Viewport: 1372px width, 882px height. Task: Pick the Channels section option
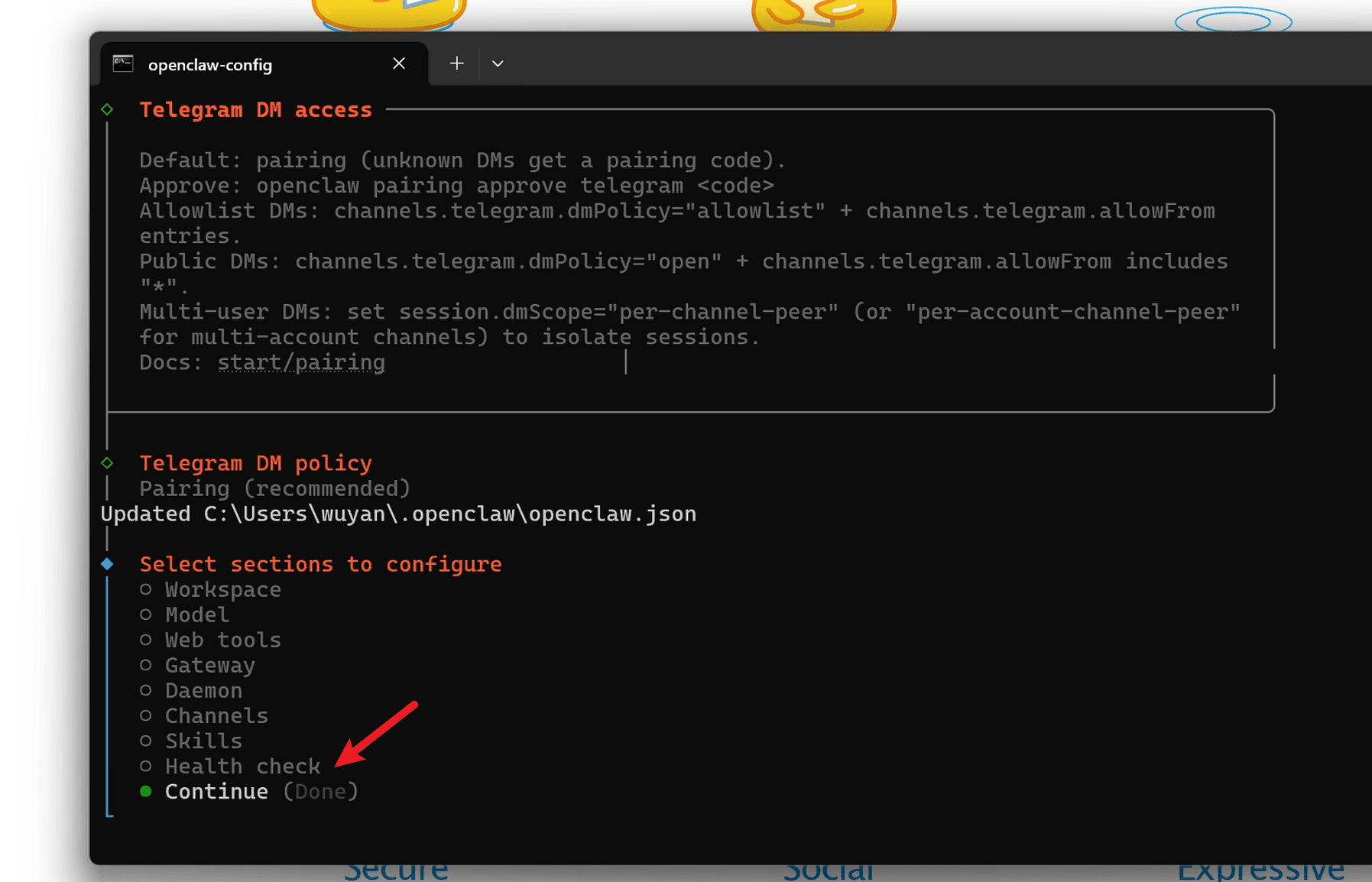point(216,715)
